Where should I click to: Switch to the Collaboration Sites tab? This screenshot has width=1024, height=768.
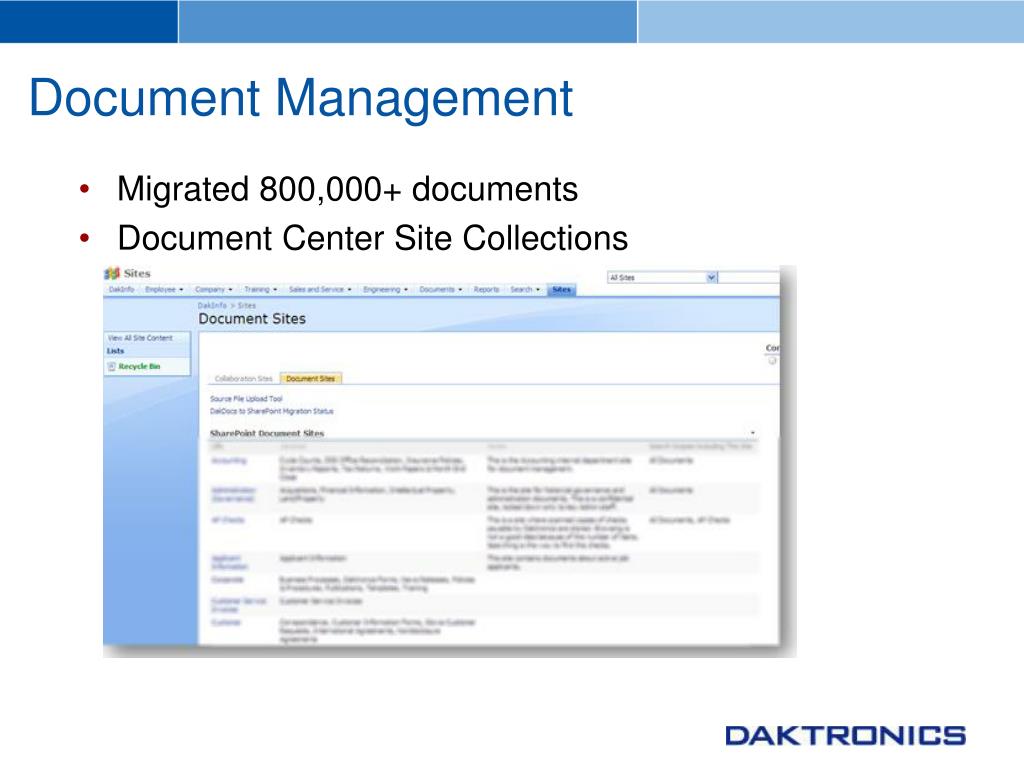pos(244,379)
